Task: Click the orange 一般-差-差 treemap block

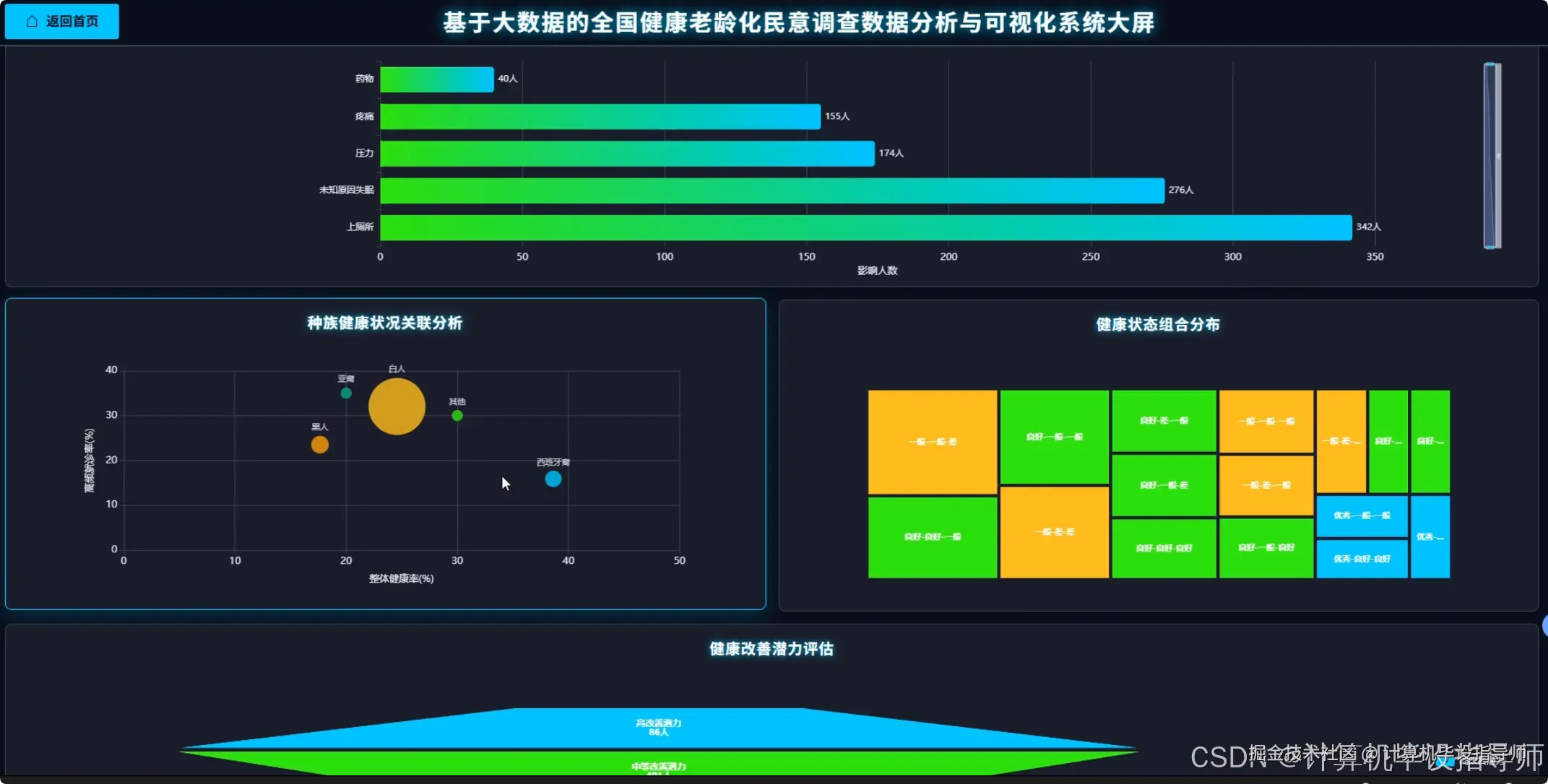Action: click(x=1054, y=531)
